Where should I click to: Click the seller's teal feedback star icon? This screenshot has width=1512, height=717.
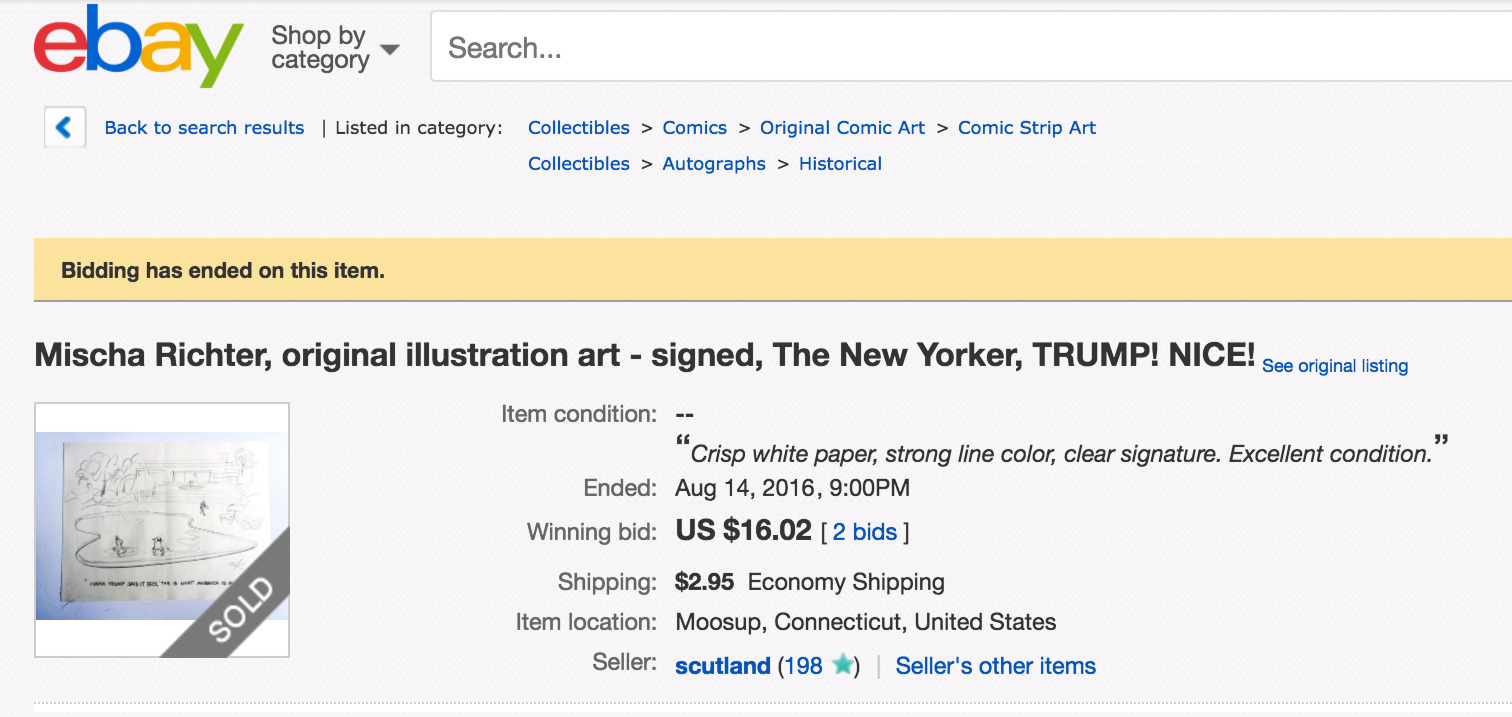coord(842,665)
